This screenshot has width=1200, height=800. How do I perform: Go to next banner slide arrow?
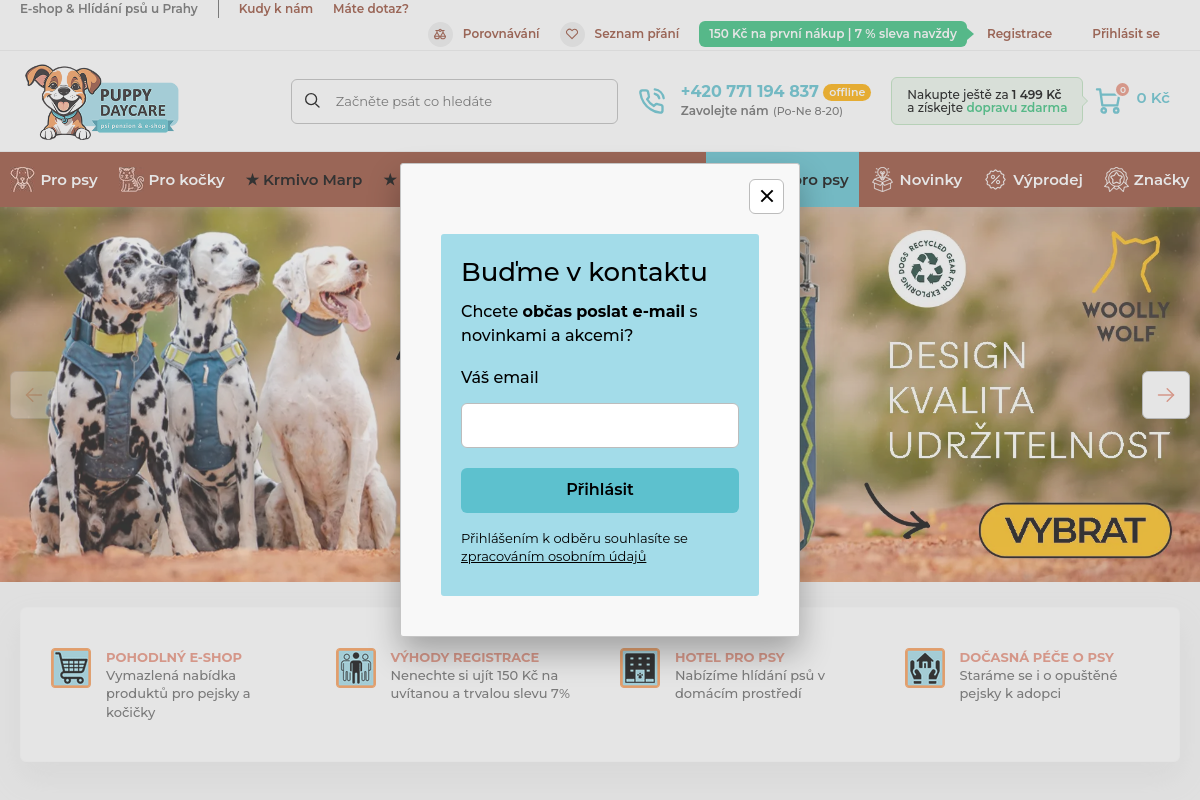tap(1166, 395)
